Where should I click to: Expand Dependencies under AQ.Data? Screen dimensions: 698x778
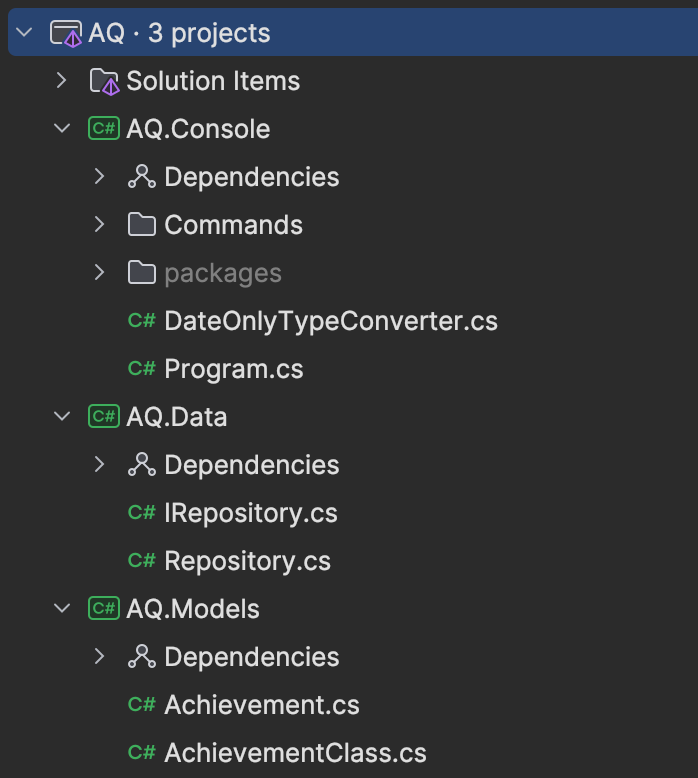[100, 464]
